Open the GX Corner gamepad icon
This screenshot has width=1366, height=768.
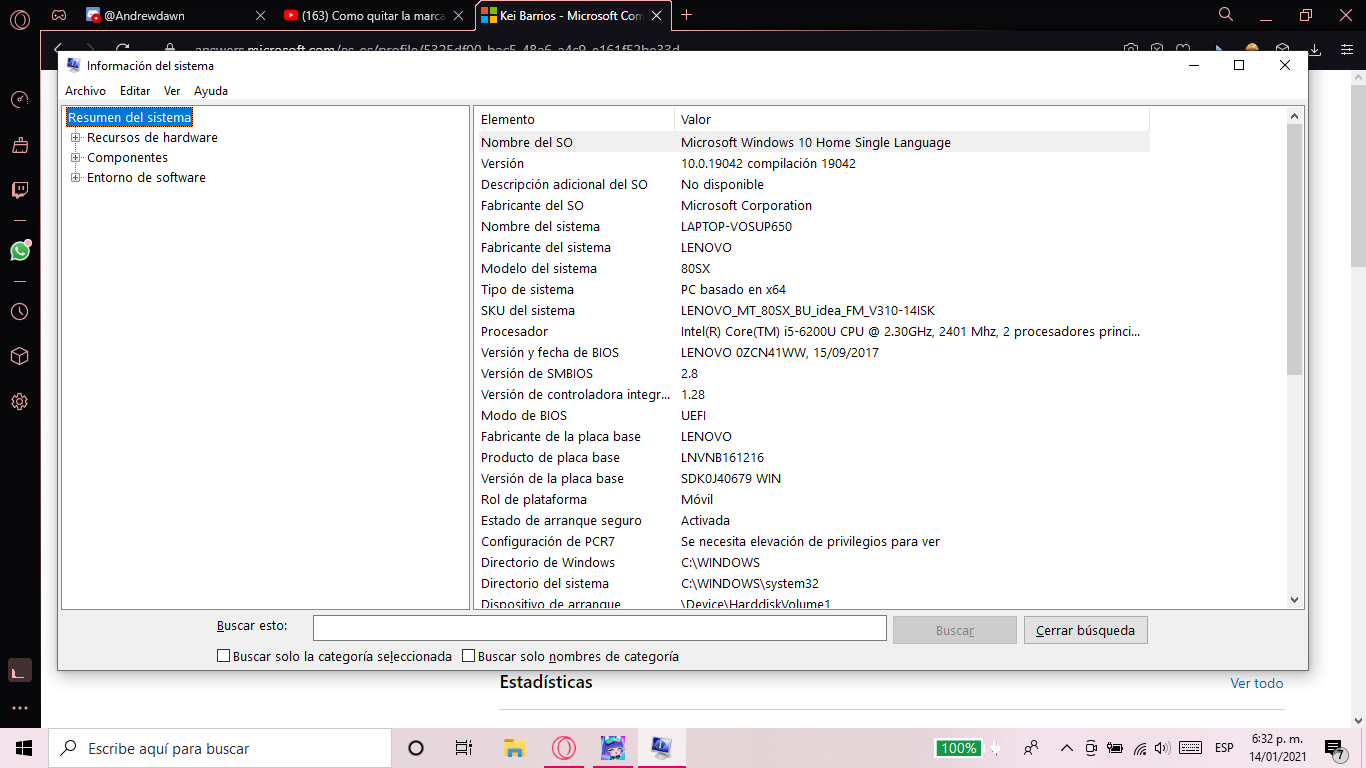tap(59, 15)
